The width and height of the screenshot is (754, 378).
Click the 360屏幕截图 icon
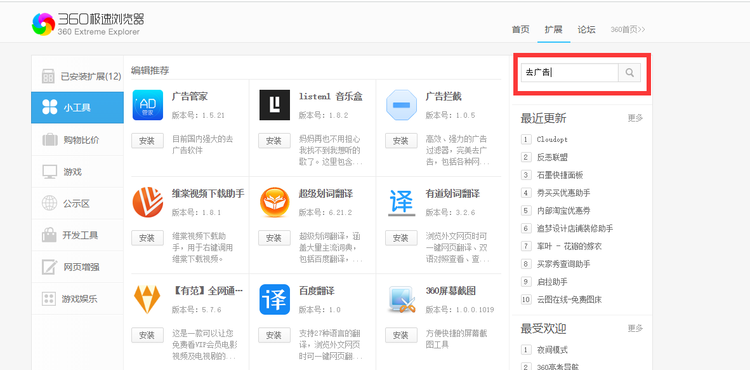tap(402, 299)
